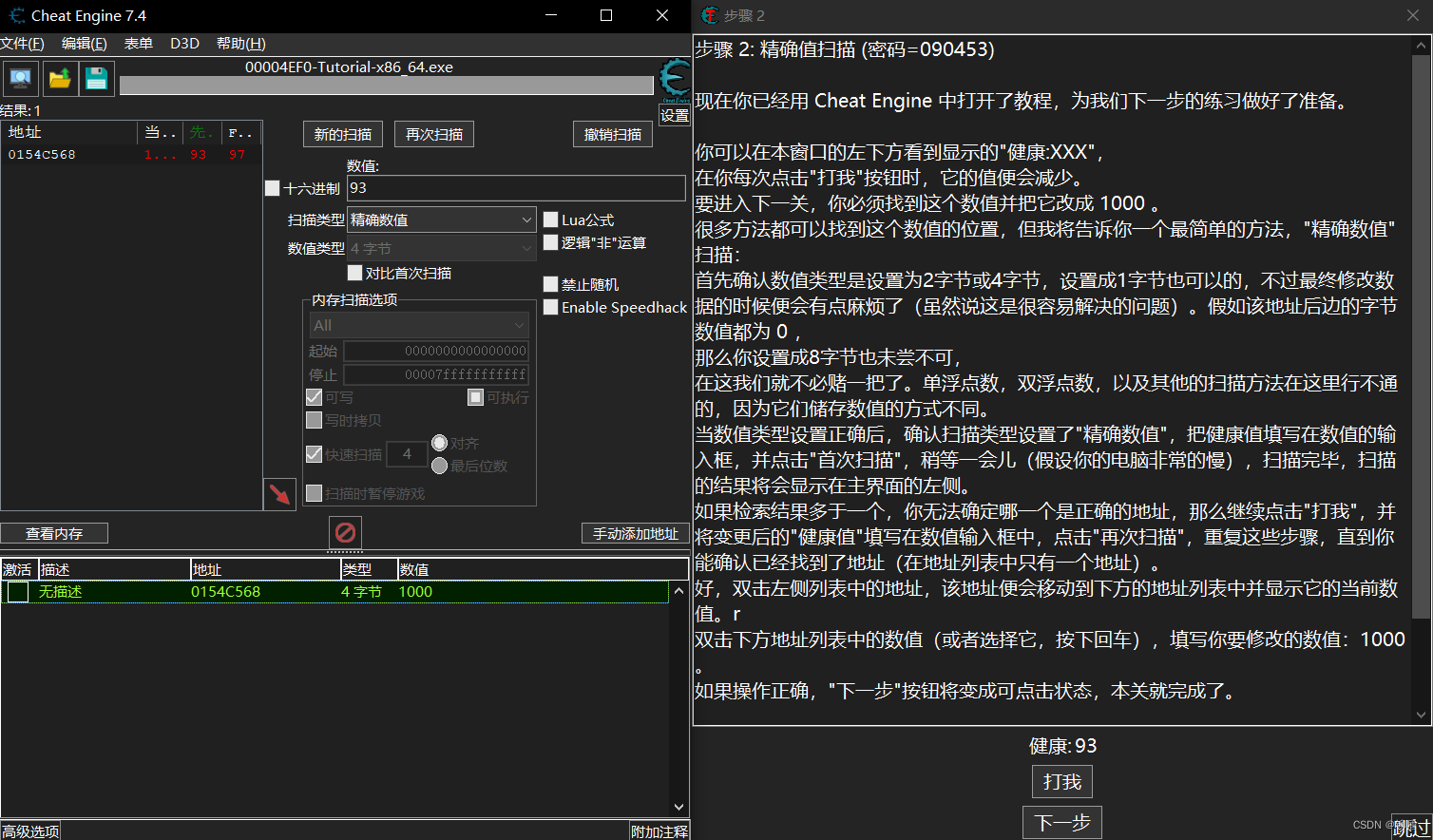Click 新的扫描 button
Viewport: 1433px width, 840px height.
(x=343, y=134)
